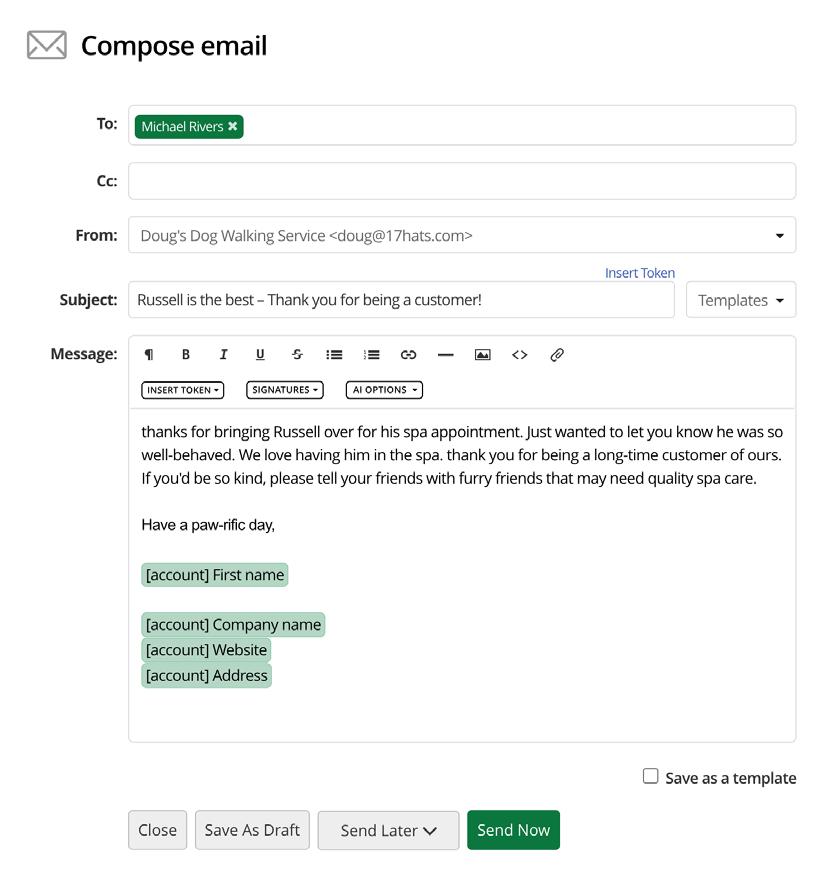Insert a numbered list
This screenshot has height=896, width=823.
(371, 354)
